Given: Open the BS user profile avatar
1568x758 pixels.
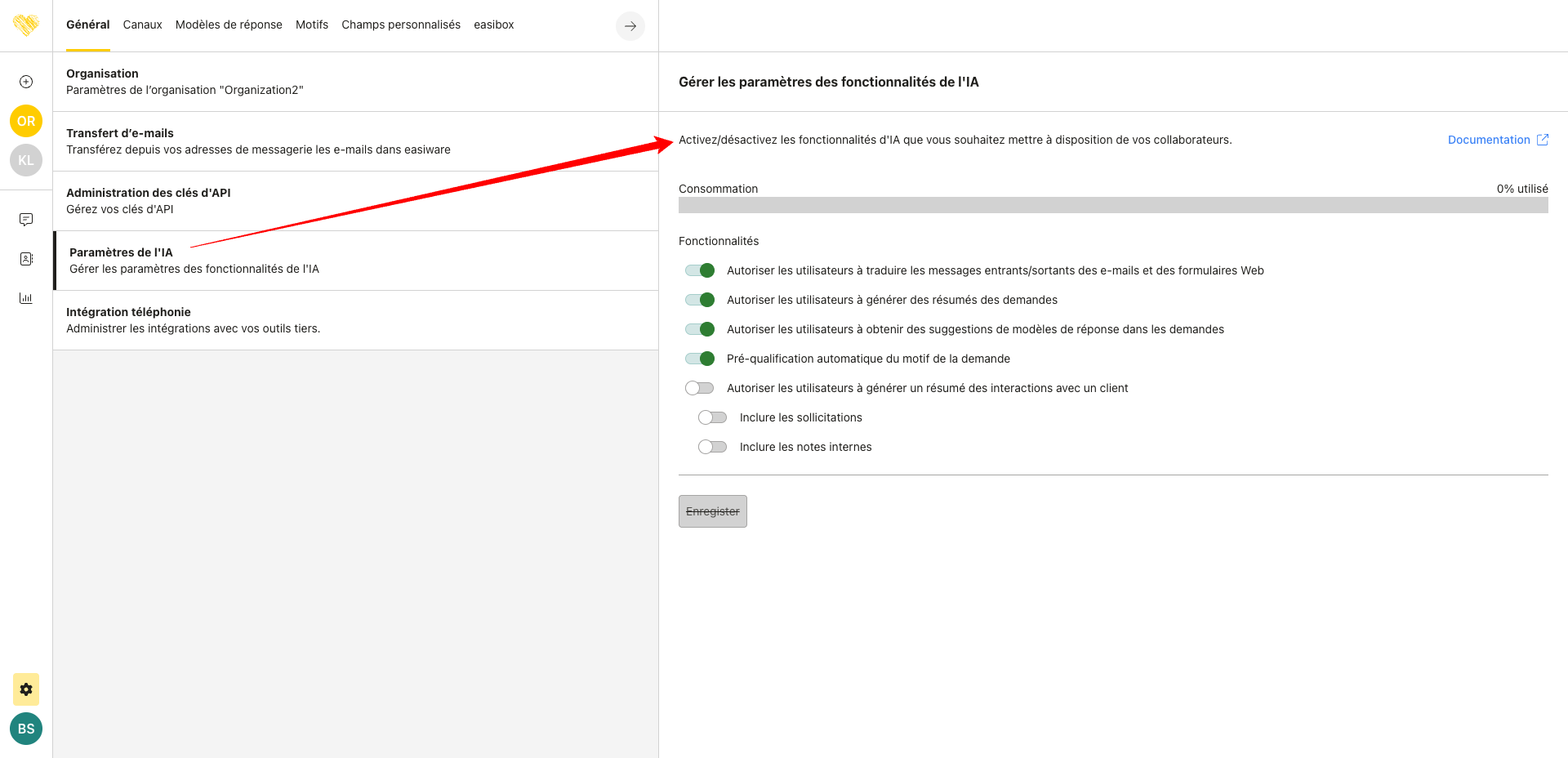Looking at the screenshot, I should tap(26, 729).
